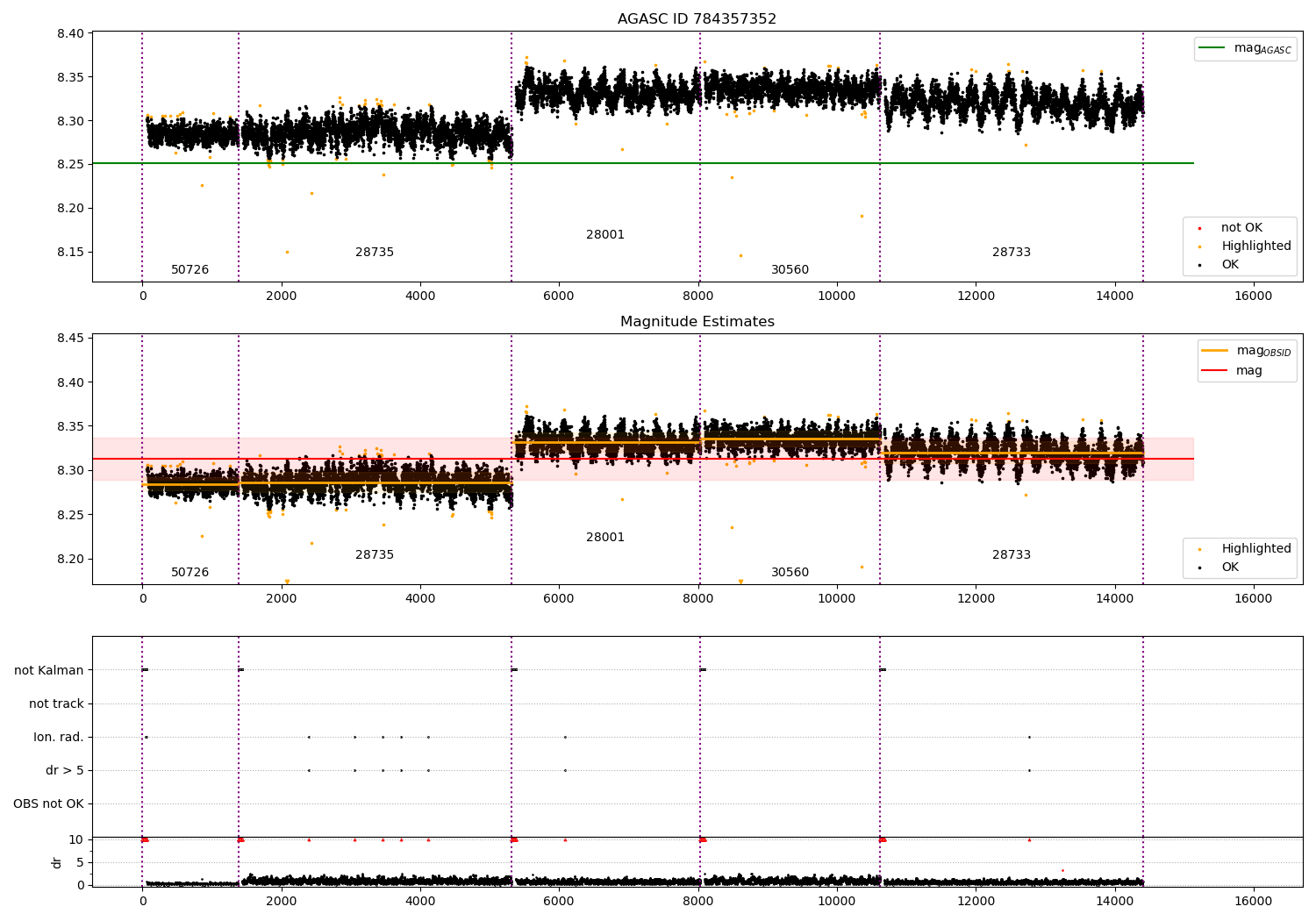Click the OBSID label 50726 in top plot
This screenshot has width=1316, height=921.
click(x=190, y=269)
